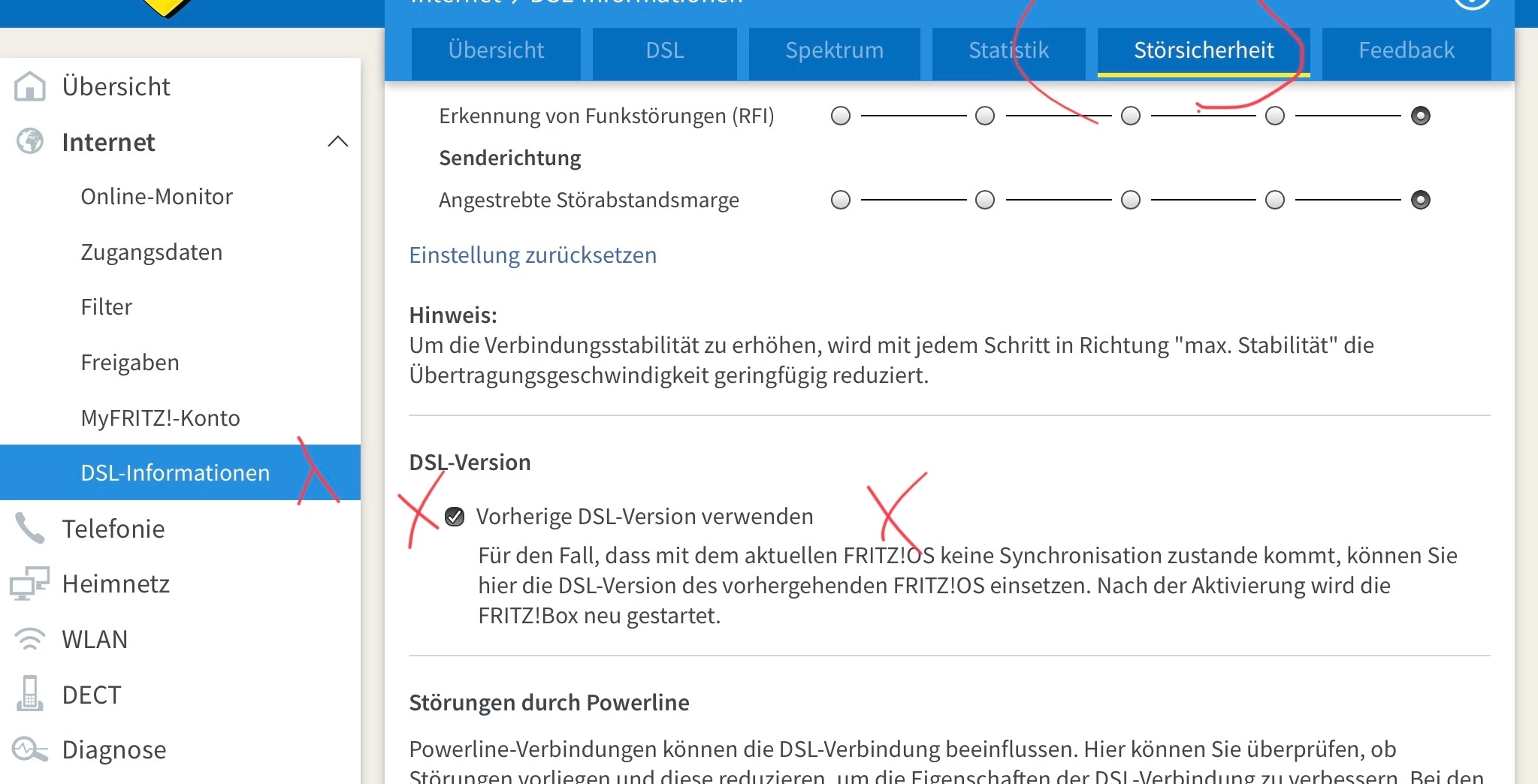This screenshot has width=1538, height=784.
Task: Select fourth radio option for Funkstörungen (RFI)
Action: tap(1275, 116)
